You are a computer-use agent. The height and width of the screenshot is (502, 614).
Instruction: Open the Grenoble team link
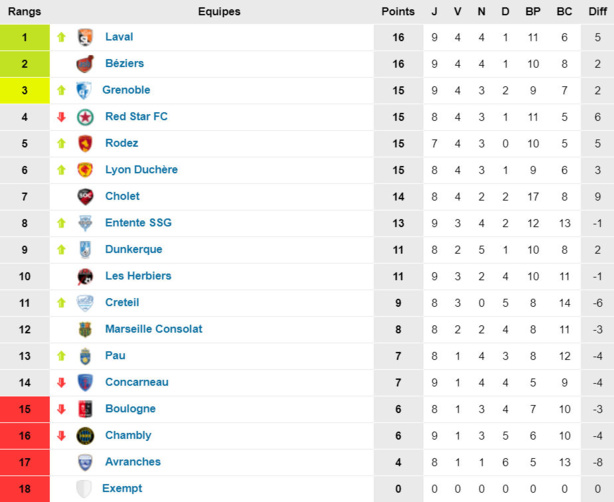pos(126,90)
